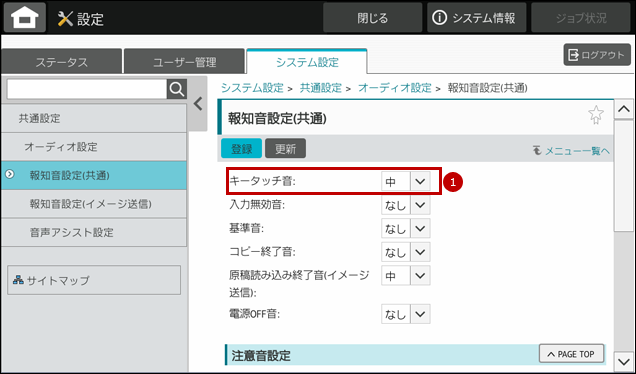Open the コピー終了音 dropdown
The width and height of the screenshot is (636, 374).
[406, 252]
